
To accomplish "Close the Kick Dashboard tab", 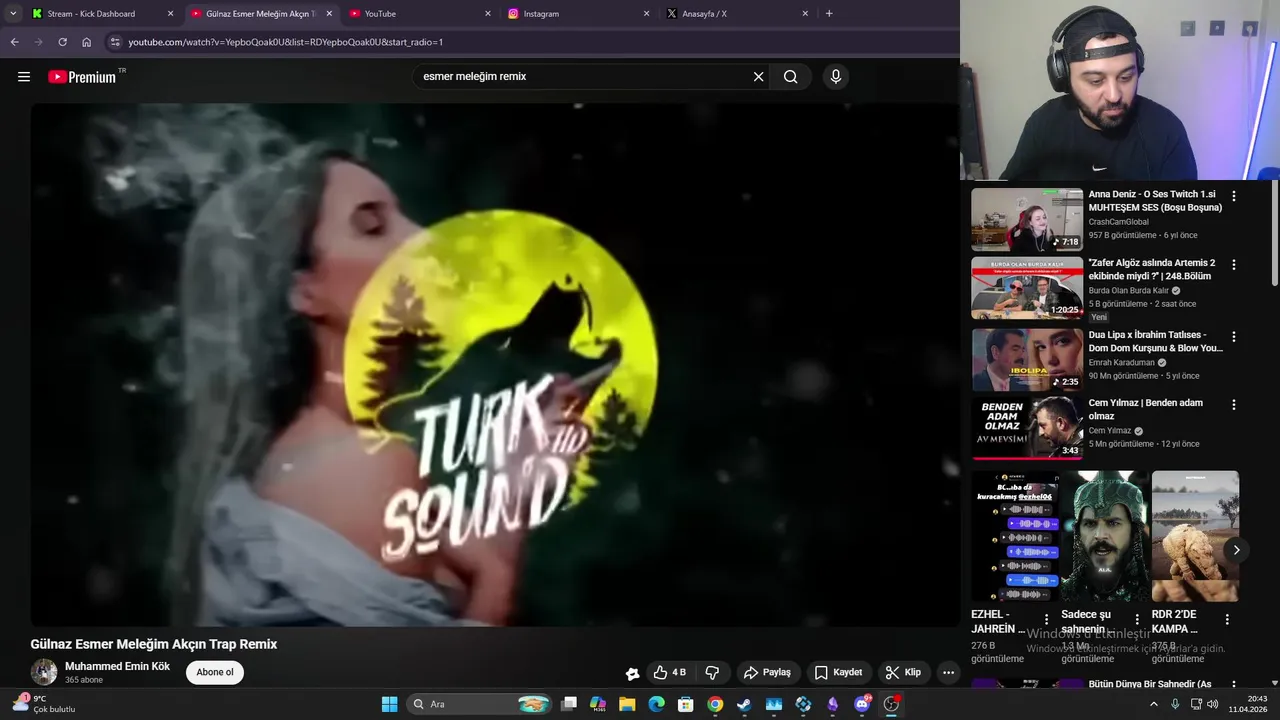I will click(x=170, y=14).
